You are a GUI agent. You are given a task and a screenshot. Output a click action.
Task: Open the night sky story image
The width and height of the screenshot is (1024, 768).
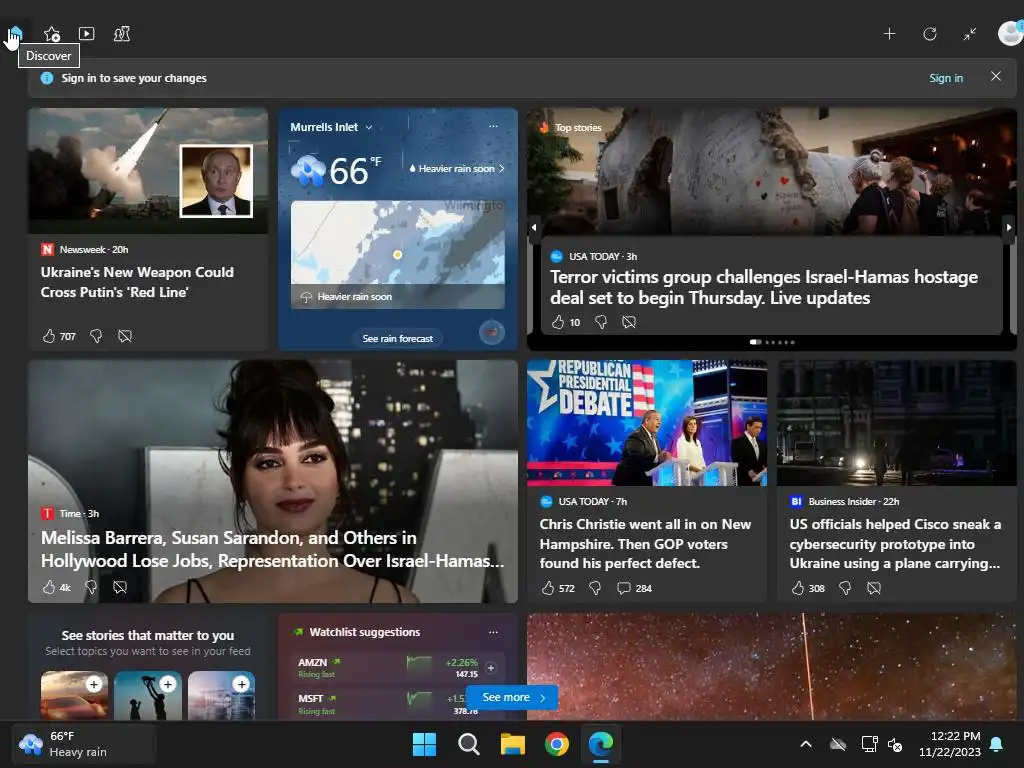point(772,667)
